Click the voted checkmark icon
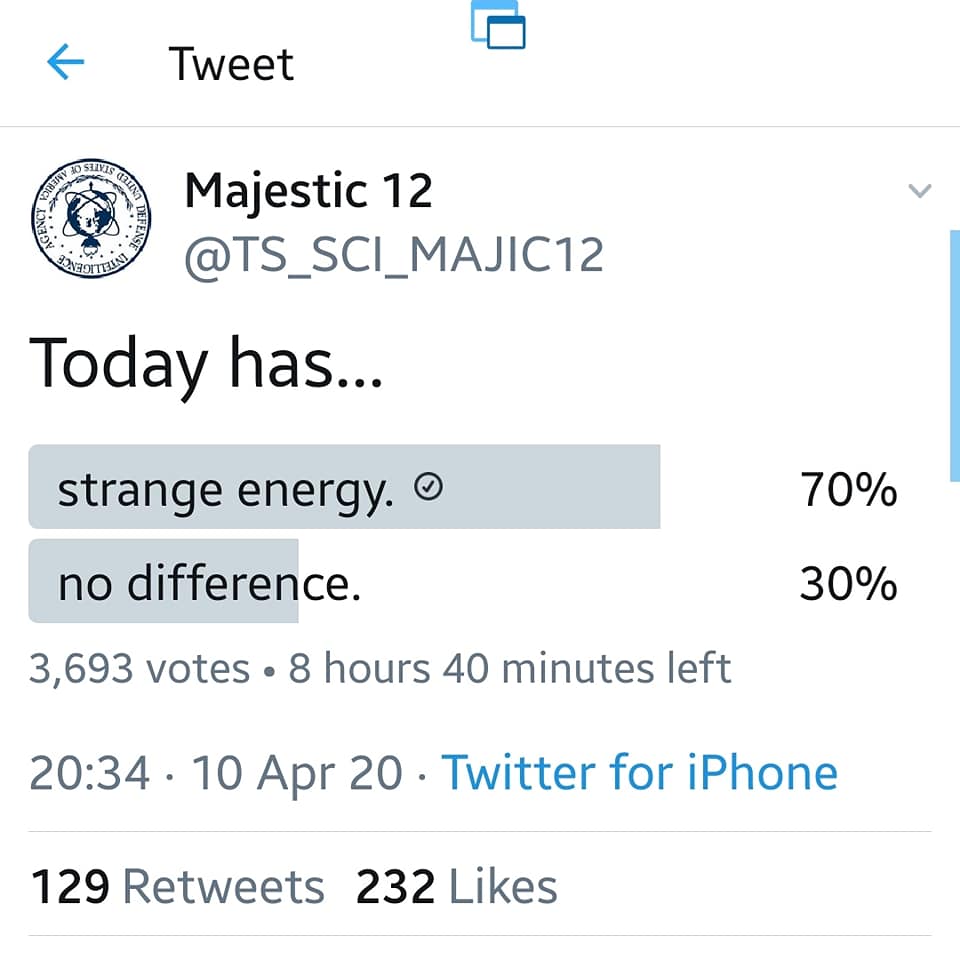 click(428, 488)
